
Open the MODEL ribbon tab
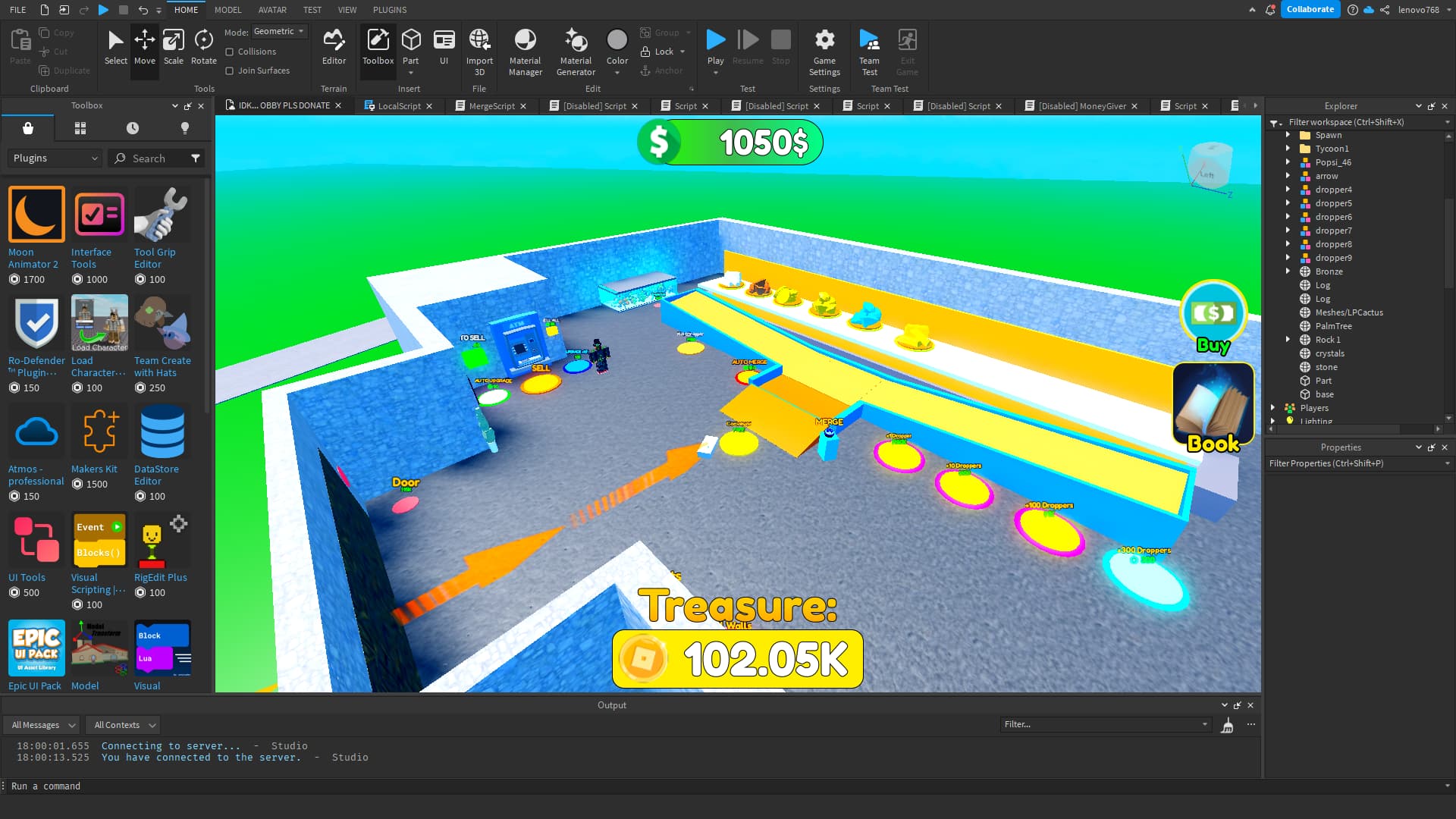tap(227, 10)
